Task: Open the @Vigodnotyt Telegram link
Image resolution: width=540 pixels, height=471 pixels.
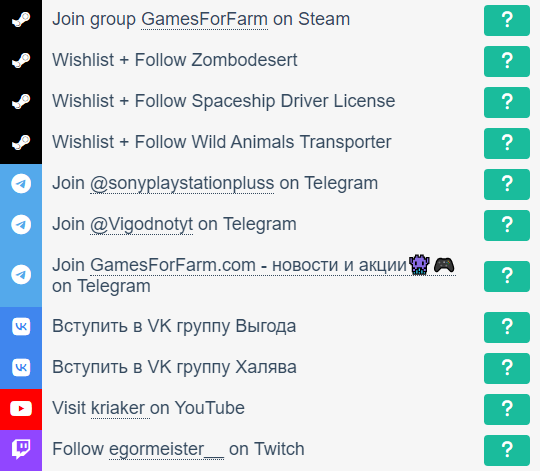Action: [141, 224]
